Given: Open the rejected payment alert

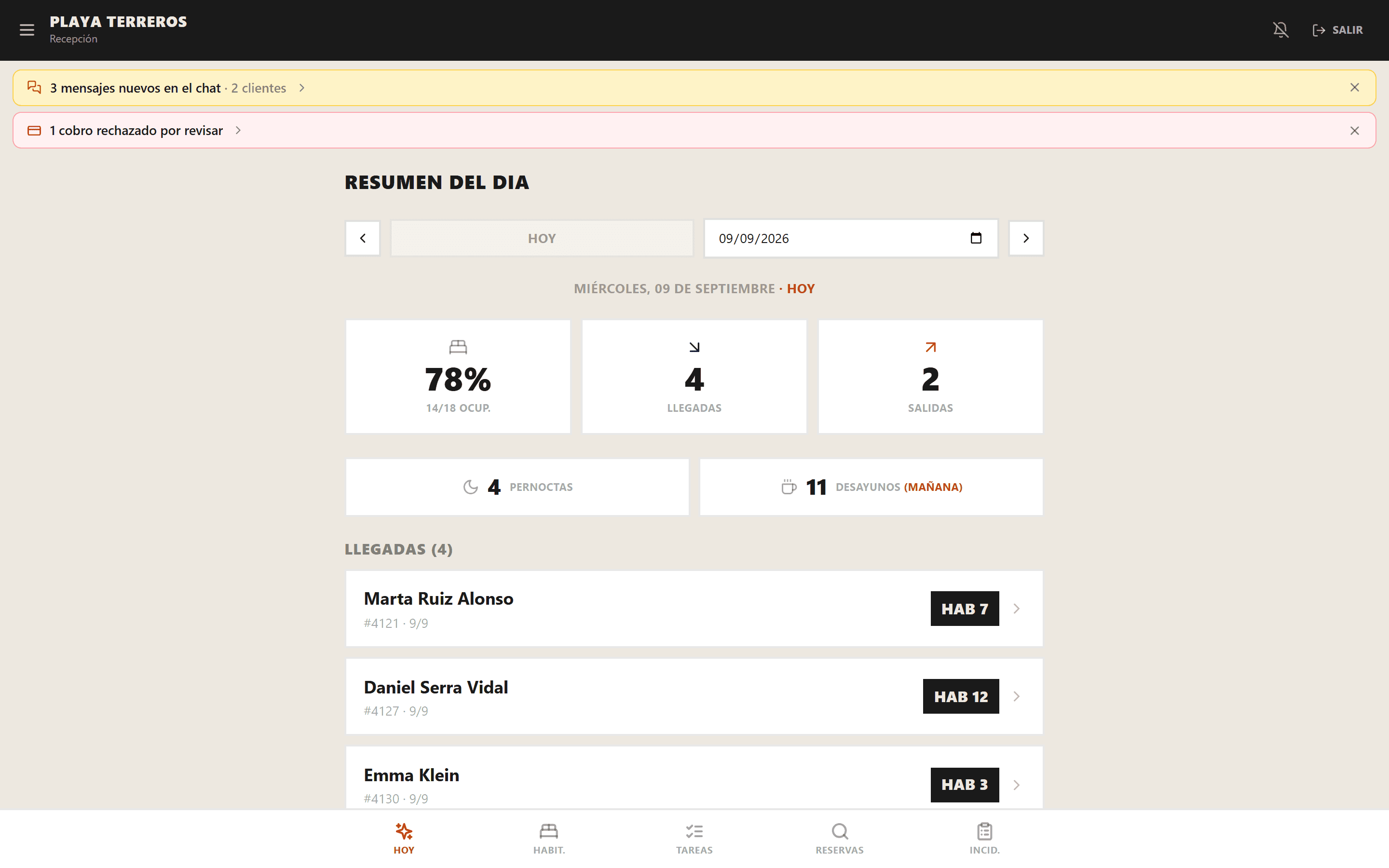Looking at the screenshot, I should 694,130.
